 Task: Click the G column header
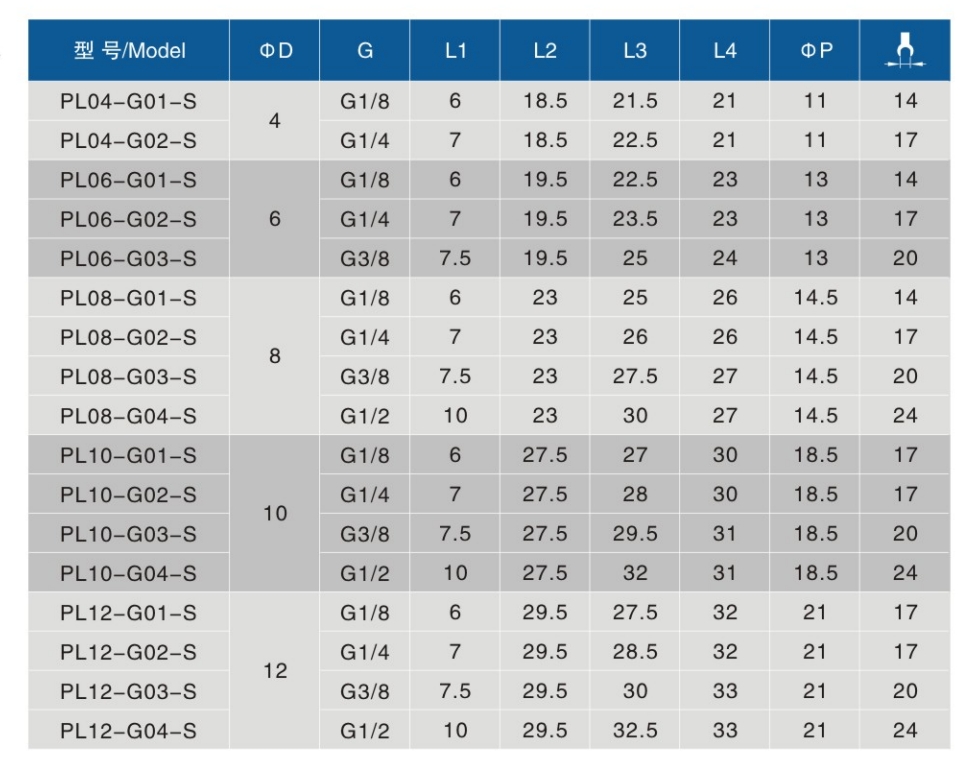coord(365,51)
